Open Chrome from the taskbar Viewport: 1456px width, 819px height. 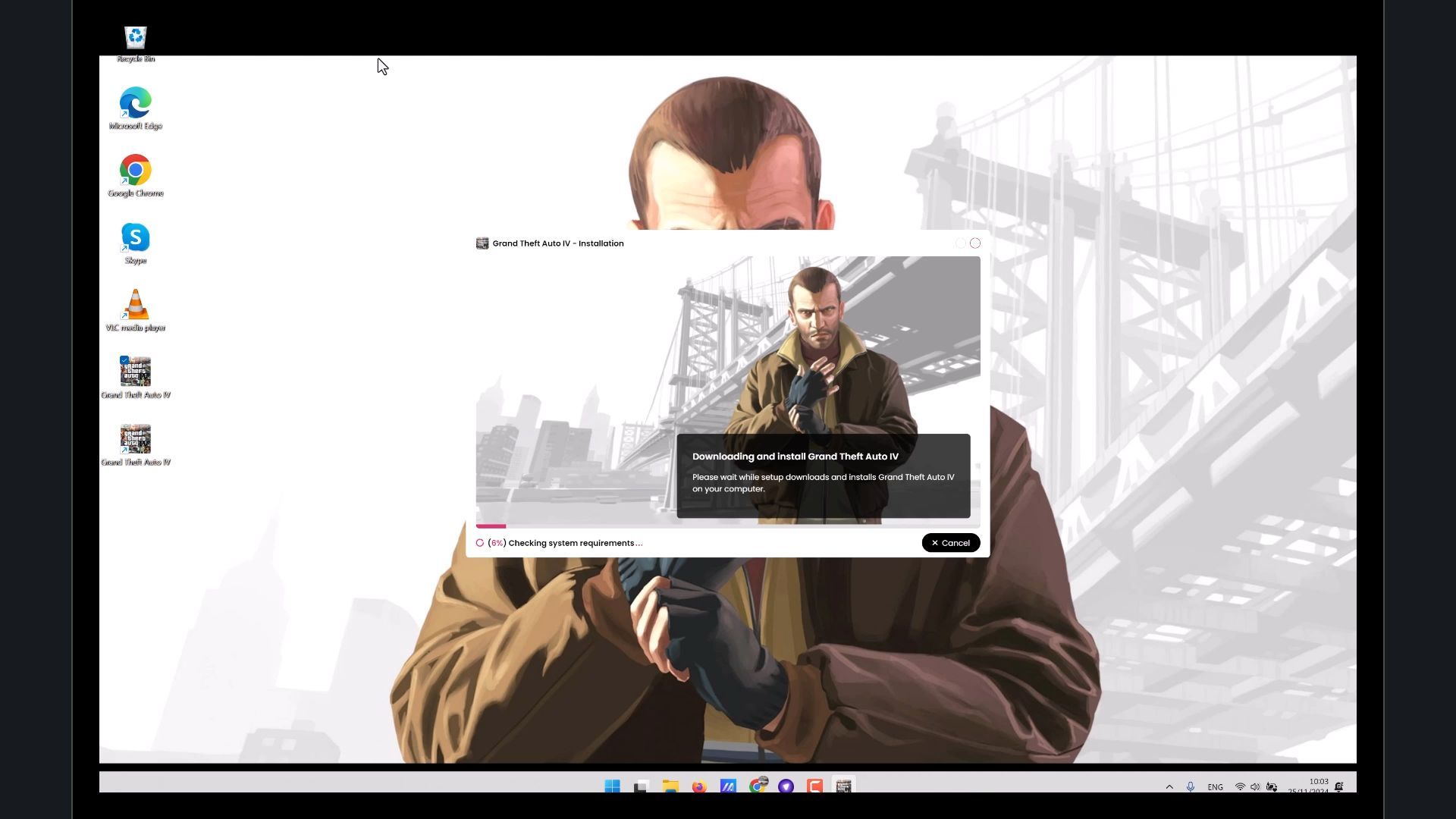tap(758, 786)
